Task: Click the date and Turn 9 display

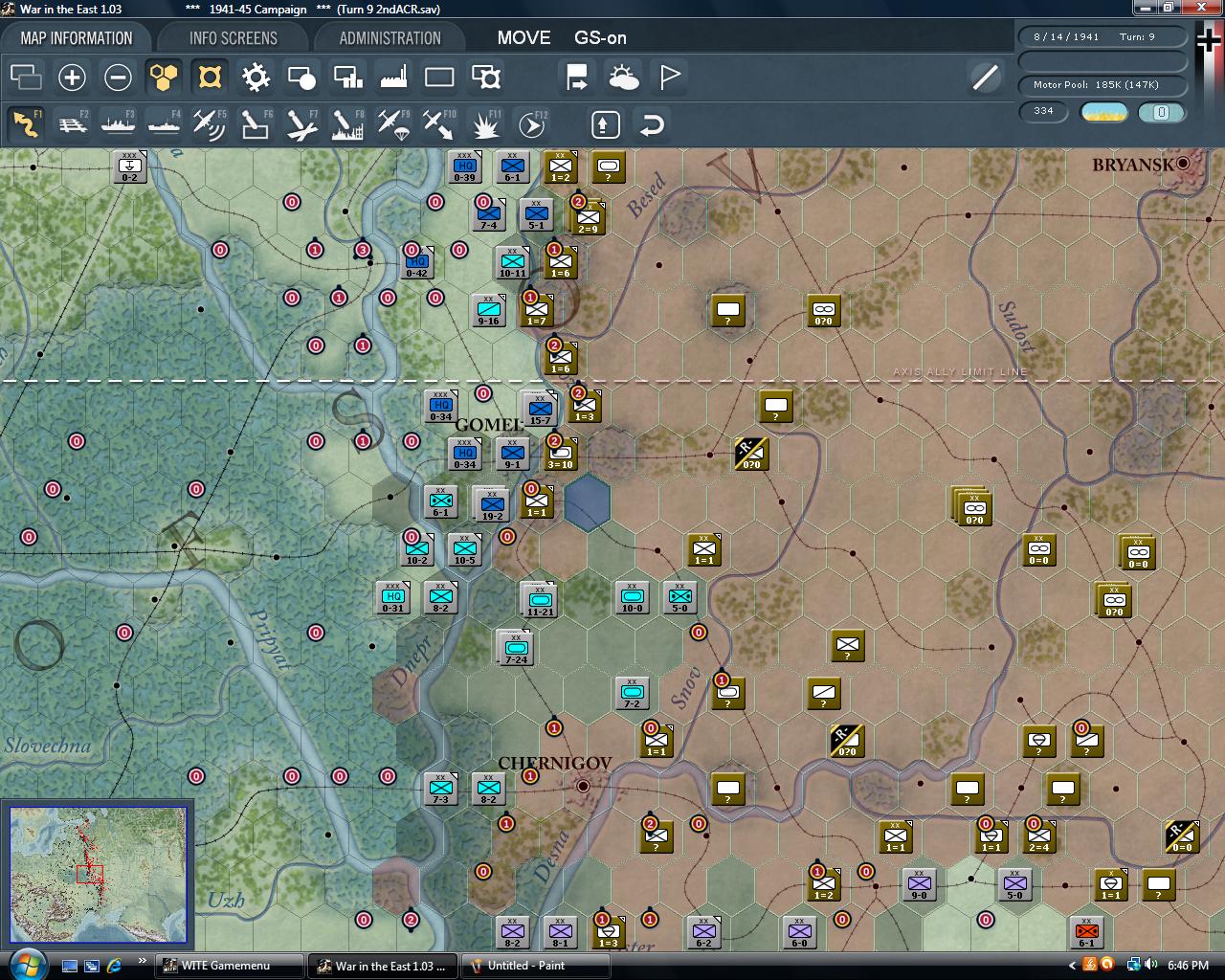Action: pos(1103,37)
